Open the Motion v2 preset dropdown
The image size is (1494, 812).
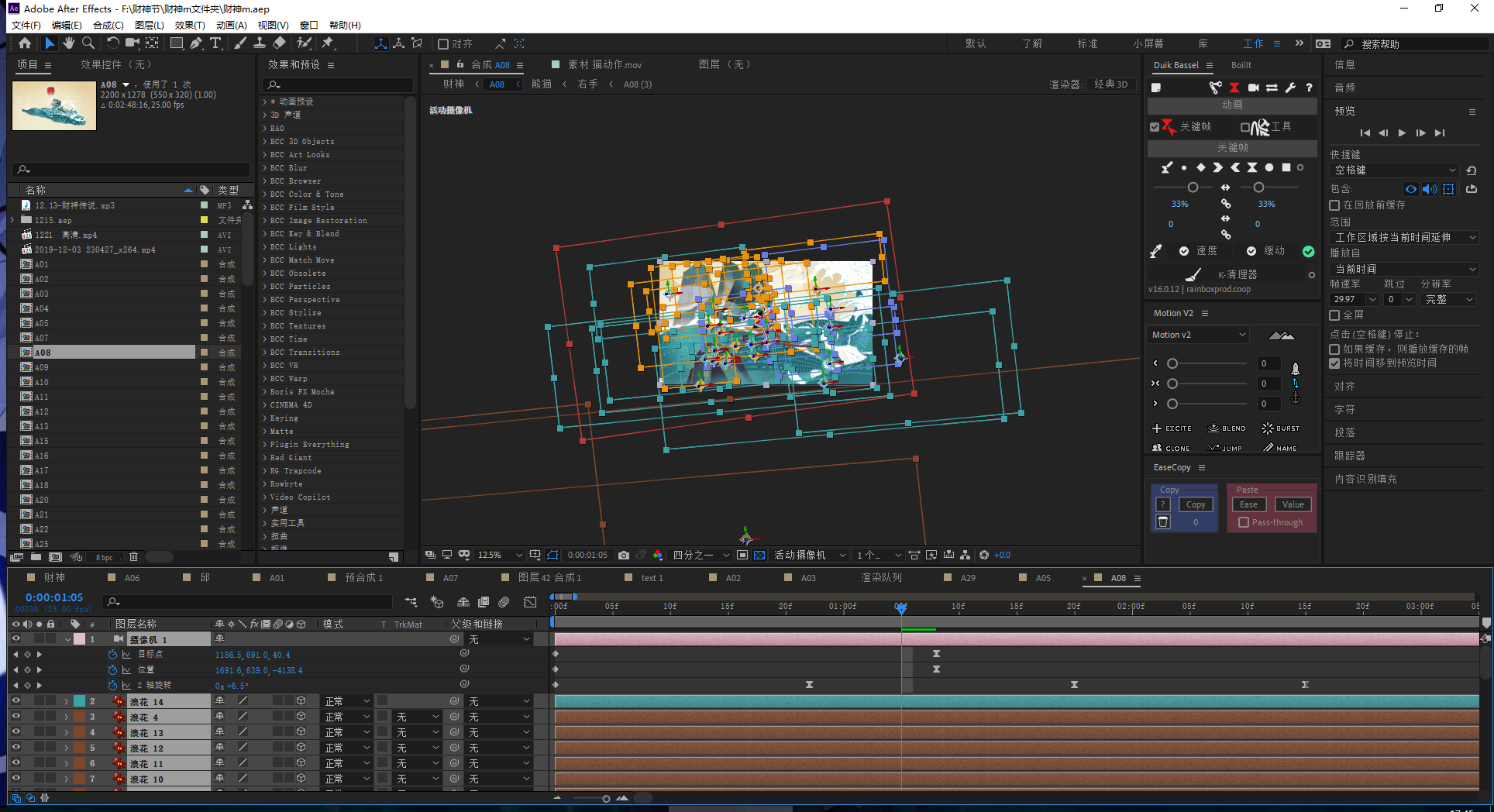pos(1198,335)
